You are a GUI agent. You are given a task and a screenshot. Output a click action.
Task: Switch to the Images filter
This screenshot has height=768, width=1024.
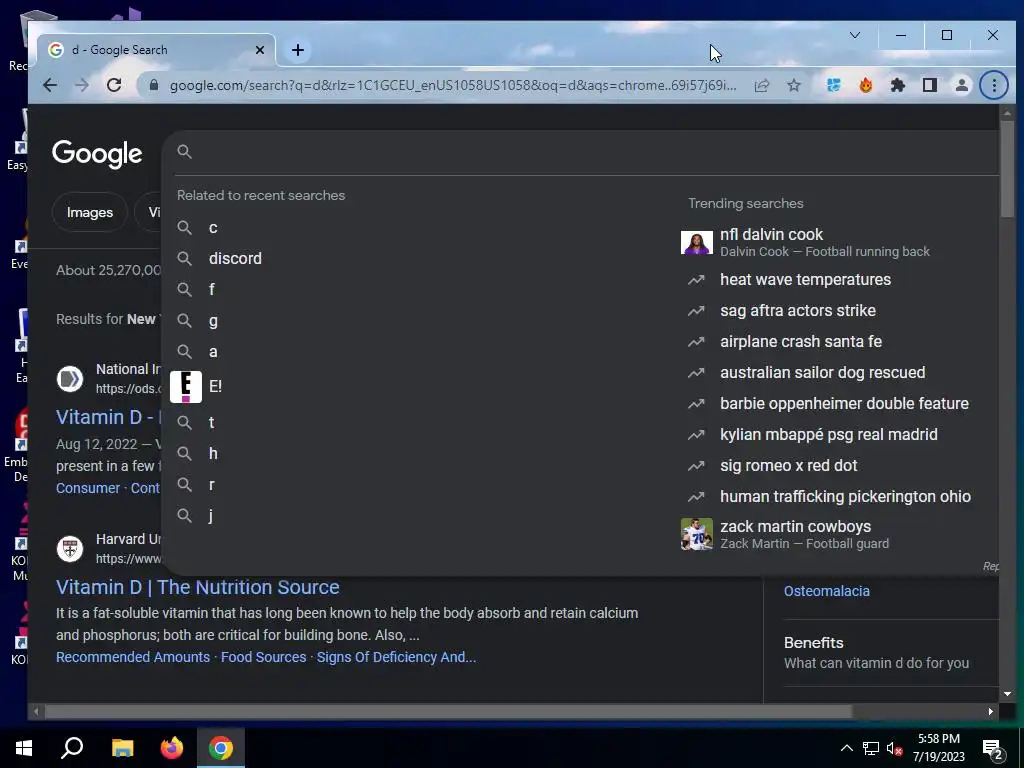(89, 212)
